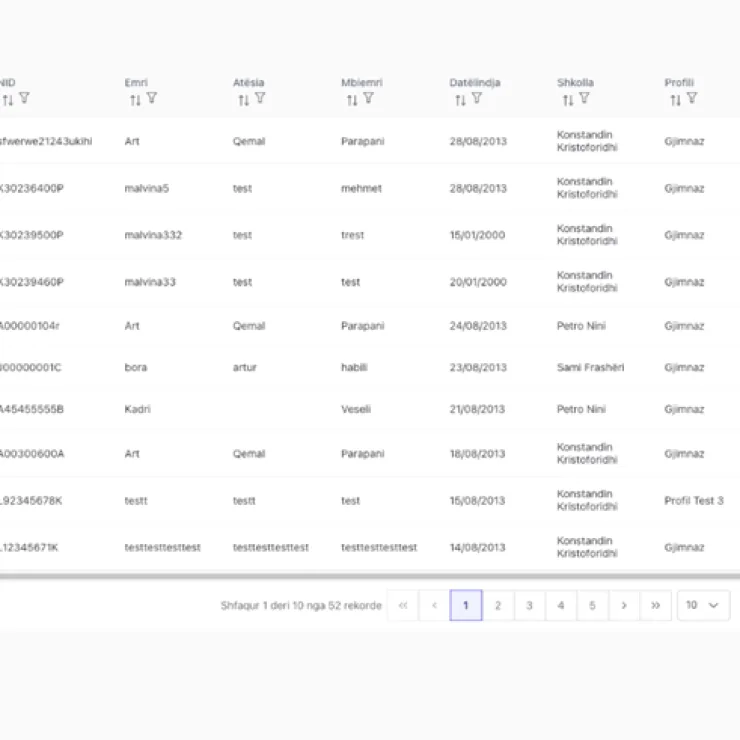Sort table by Atësia column

click(x=244, y=100)
